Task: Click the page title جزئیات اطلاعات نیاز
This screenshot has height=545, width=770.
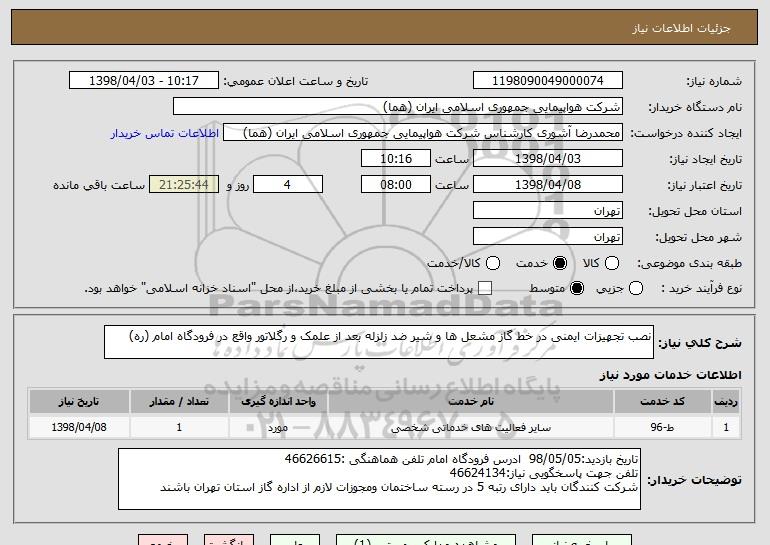Action: [681, 28]
